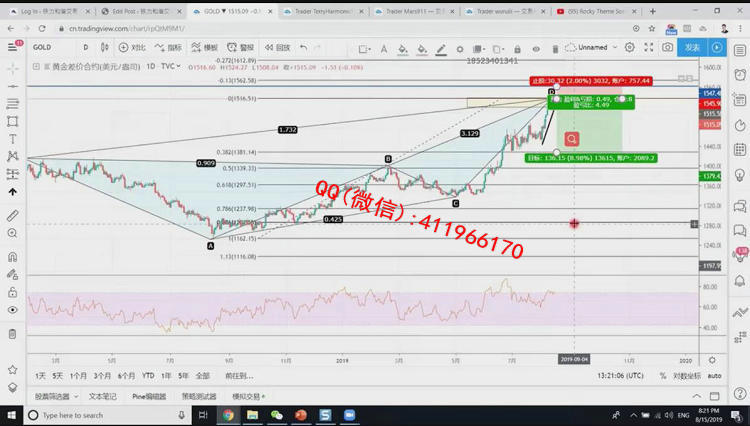
Task: Switch to the Pine编辑器 tab
Action: [x=149, y=396]
